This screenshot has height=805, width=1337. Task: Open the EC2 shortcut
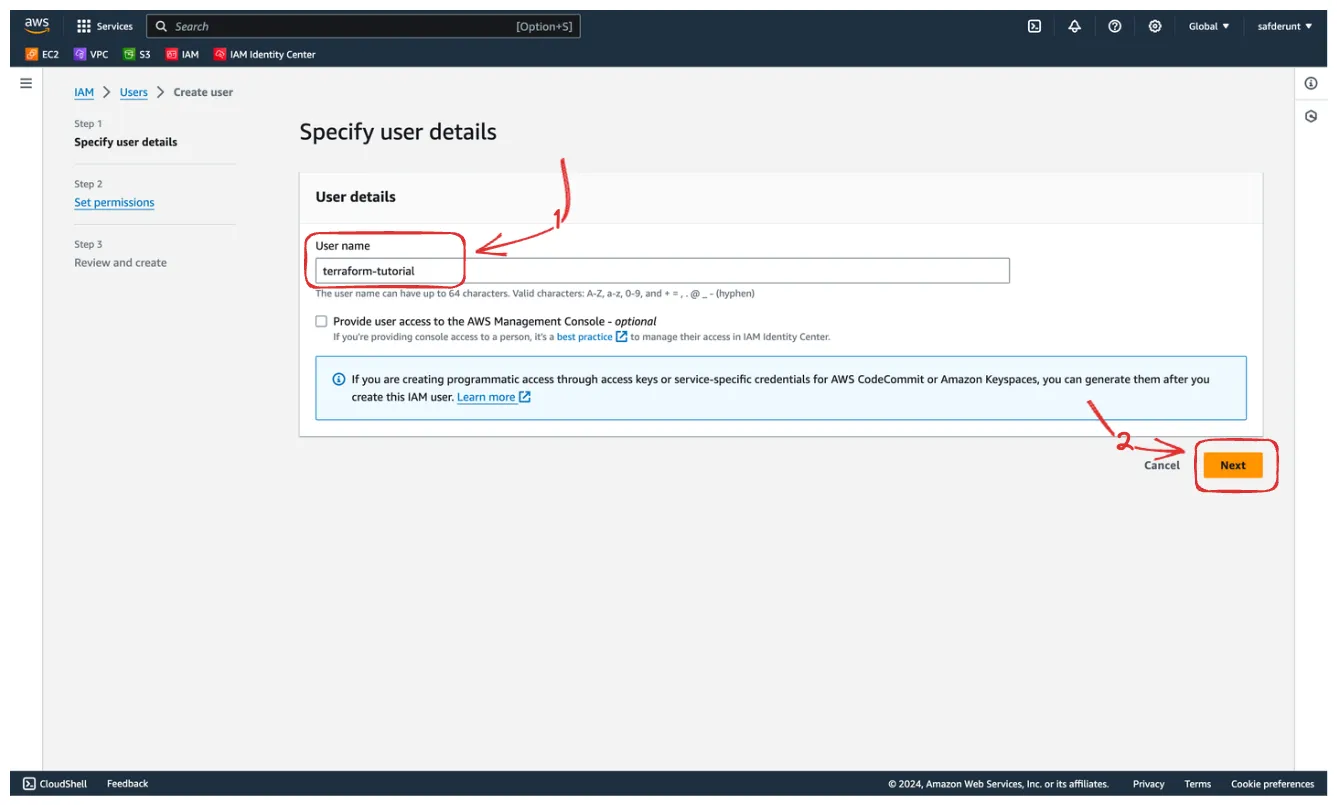click(x=43, y=55)
